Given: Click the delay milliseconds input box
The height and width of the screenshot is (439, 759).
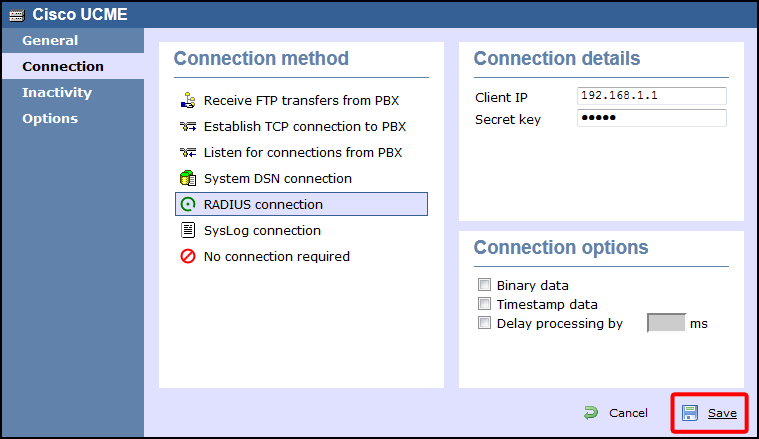Looking at the screenshot, I should point(666,323).
